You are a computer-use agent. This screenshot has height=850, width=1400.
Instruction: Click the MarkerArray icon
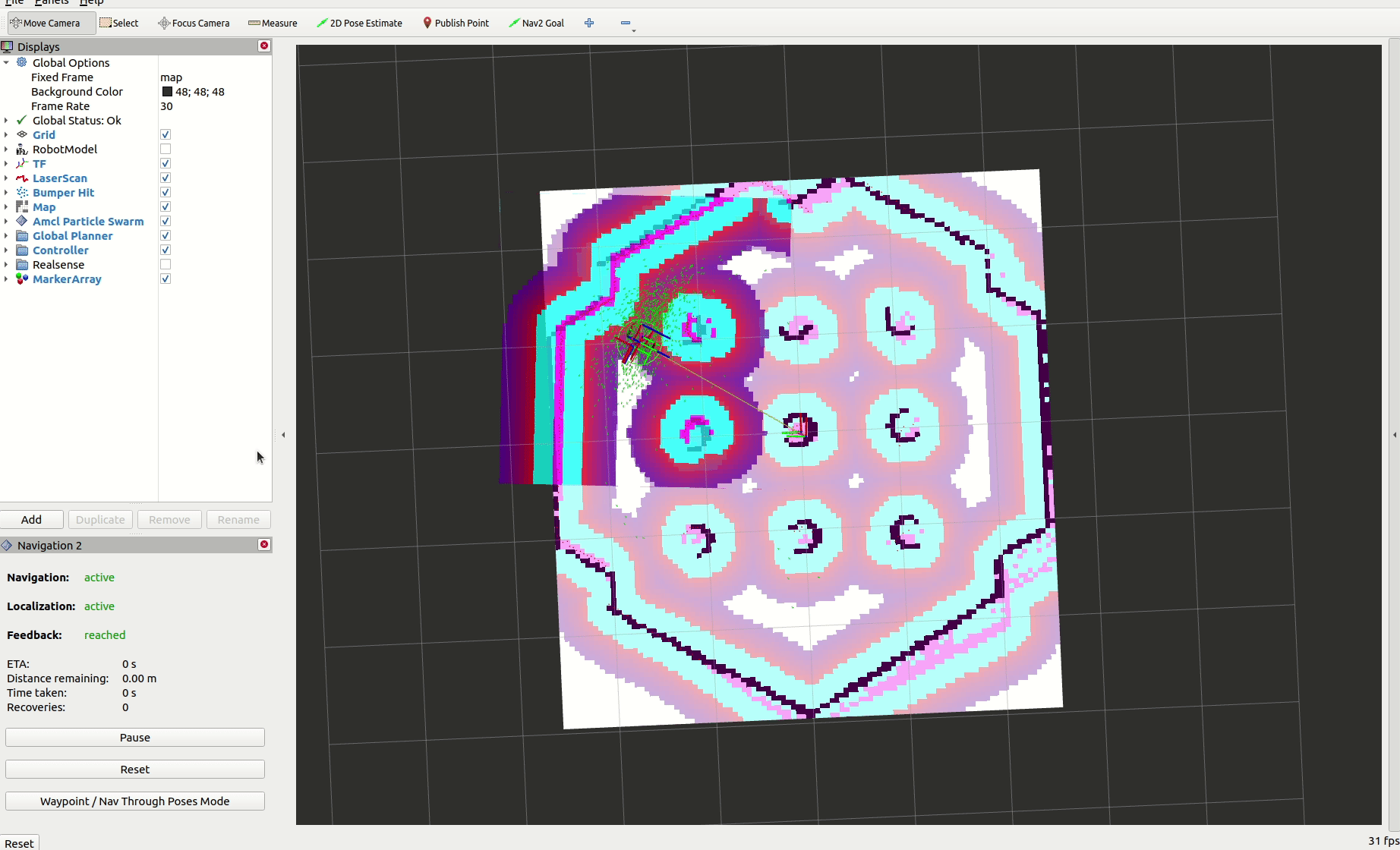(x=22, y=279)
